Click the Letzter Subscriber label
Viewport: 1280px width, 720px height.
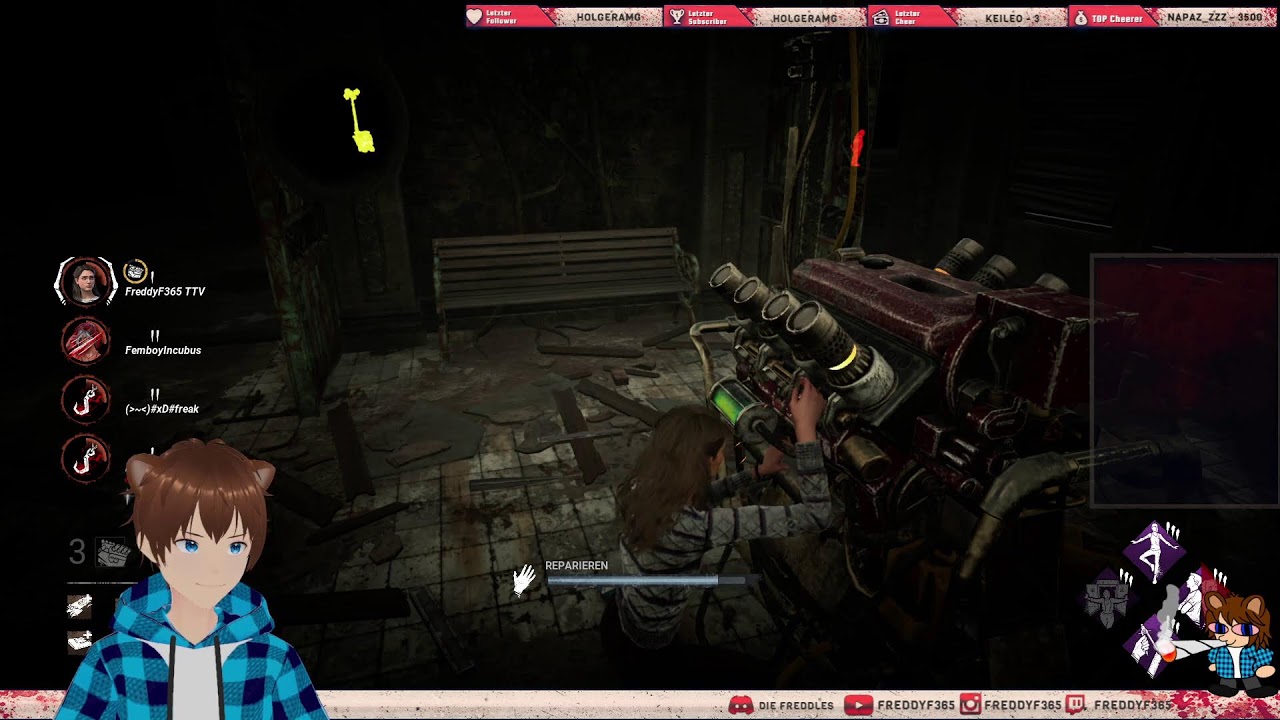pyautogui.click(x=708, y=17)
